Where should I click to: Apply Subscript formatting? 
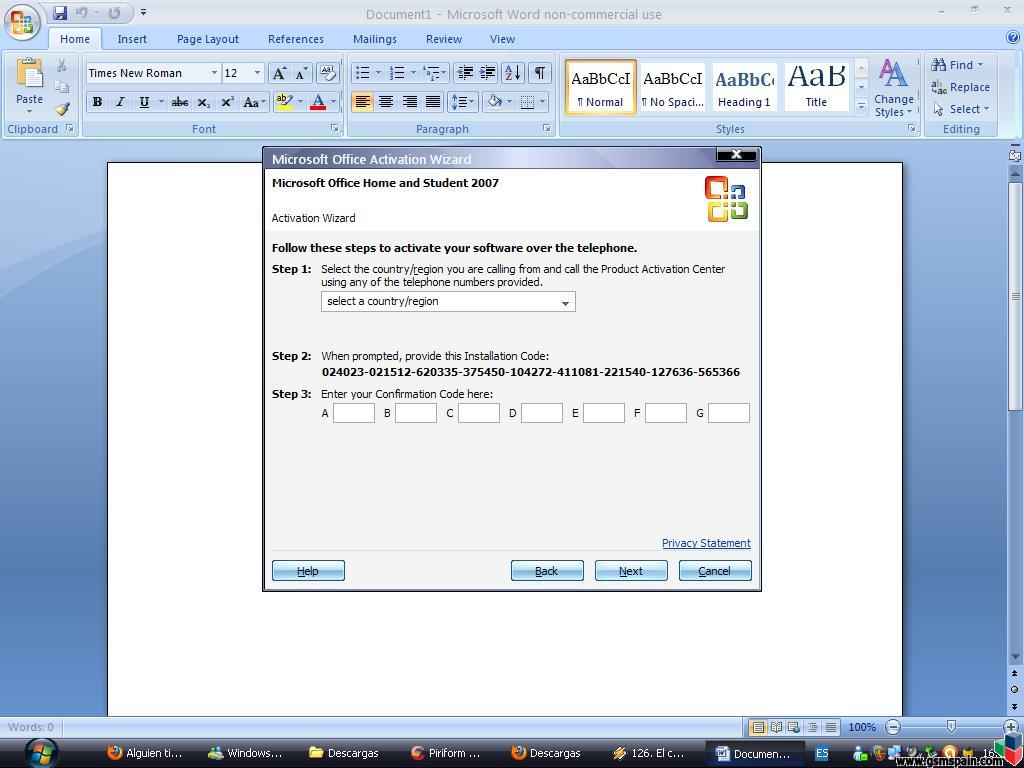(x=204, y=102)
